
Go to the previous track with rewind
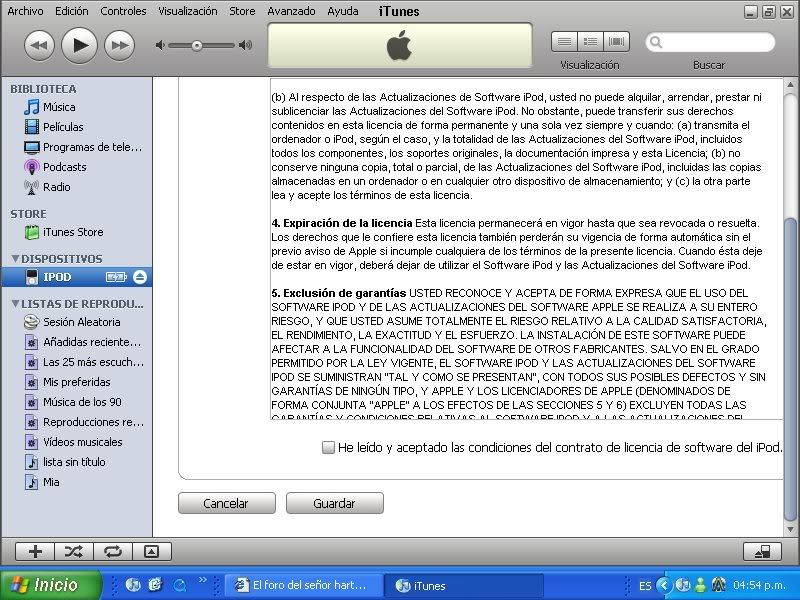39,45
